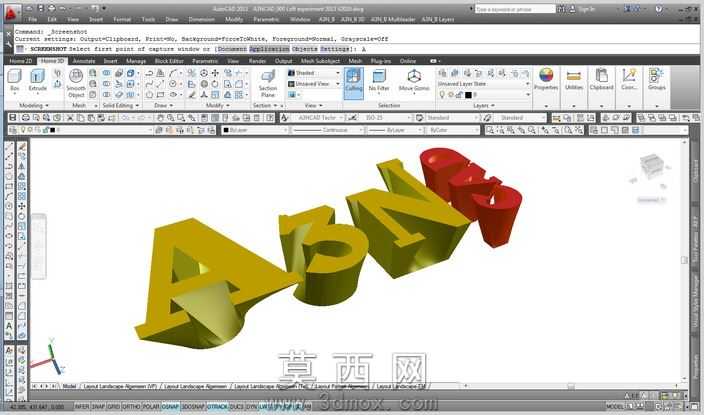This screenshot has height=415, width=704.
Task: Click the Move tool in left modify toolbar
Action: pos(22,206)
